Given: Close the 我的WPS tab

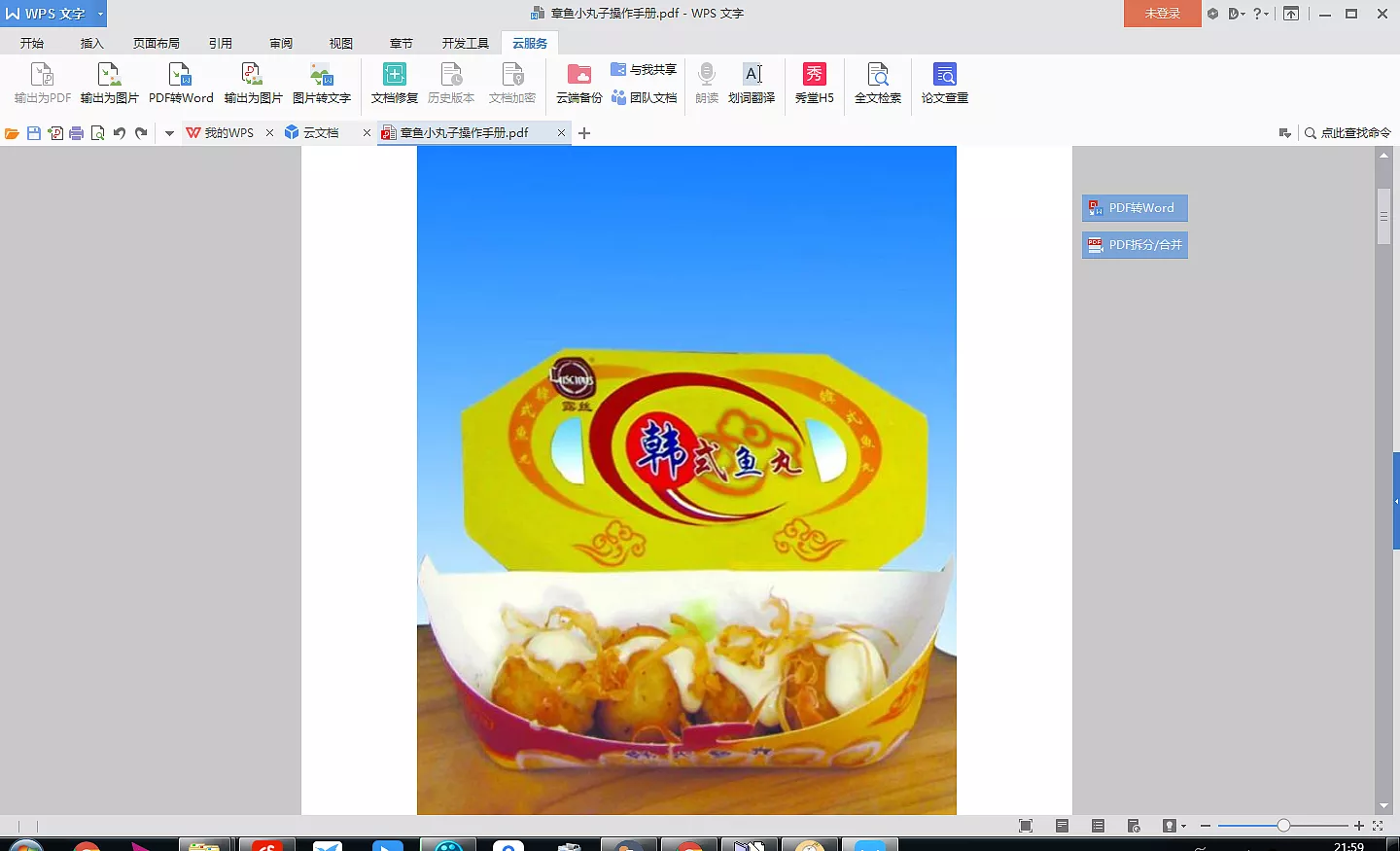Looking at the screenshot, I should [x=269, y=133].
